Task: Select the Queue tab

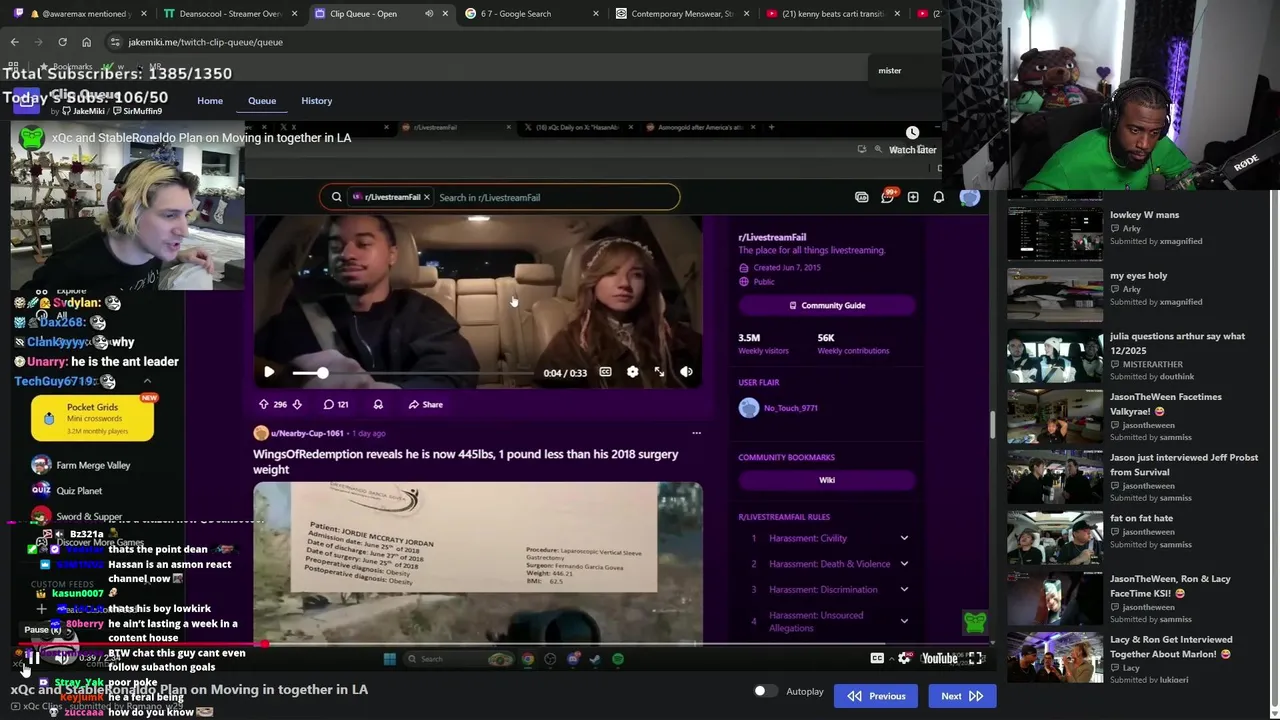Action: click(262, 101)
